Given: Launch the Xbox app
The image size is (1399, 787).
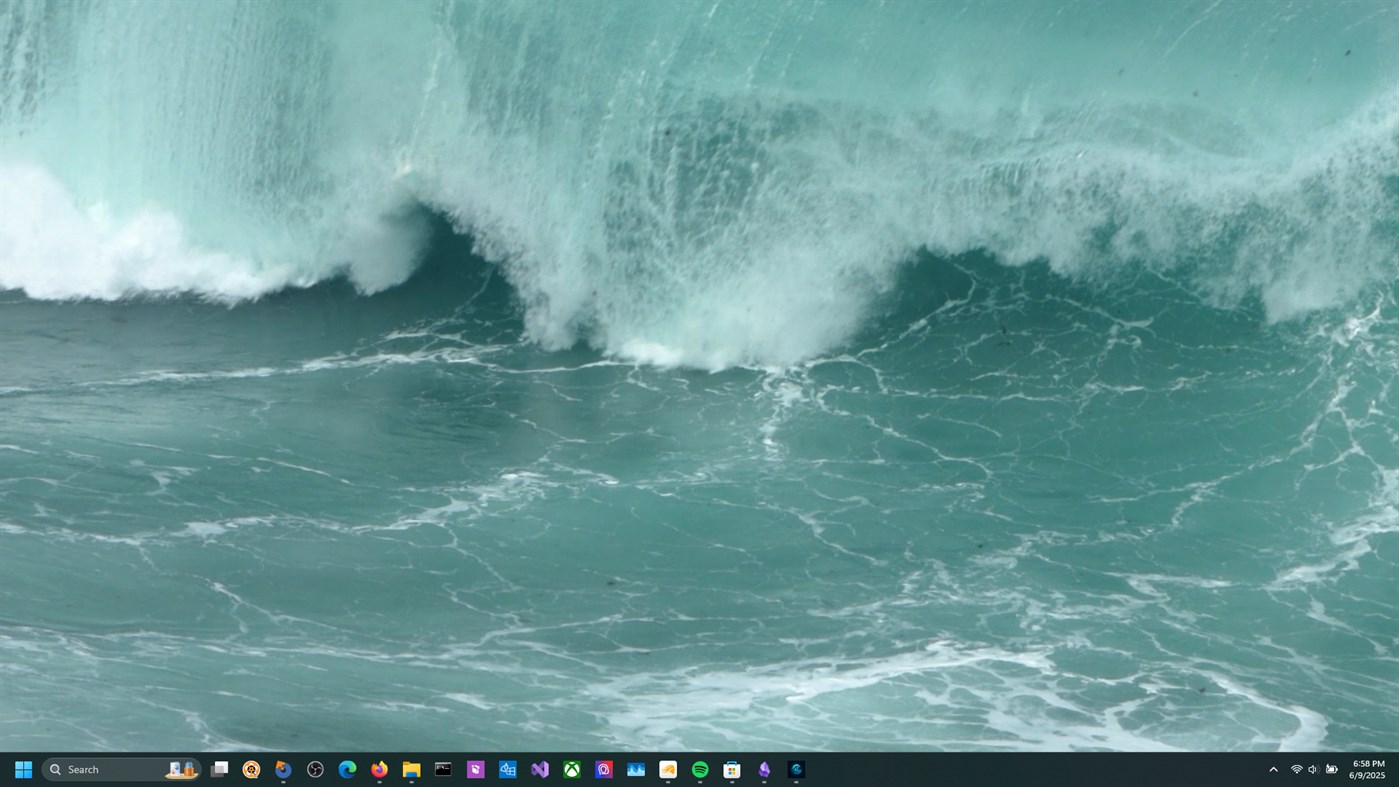Looking at the screenshot, I should tap(572, 769).
